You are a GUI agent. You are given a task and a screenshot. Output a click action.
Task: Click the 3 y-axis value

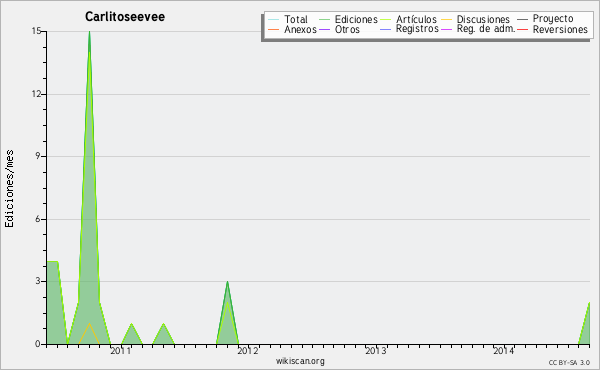[38, 282]
